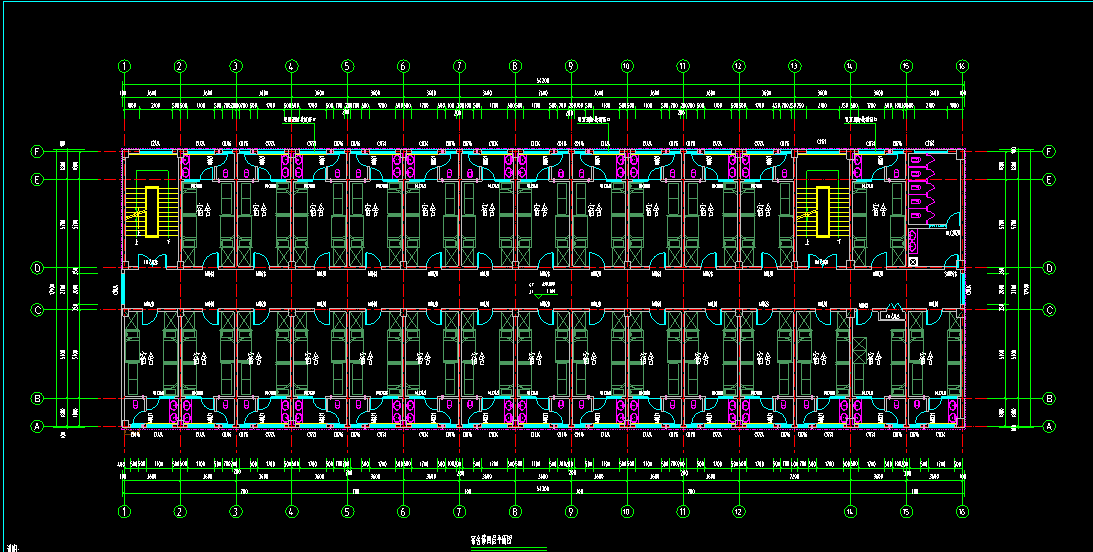Click axis bubble 5 in bottom row

(347, 512)
